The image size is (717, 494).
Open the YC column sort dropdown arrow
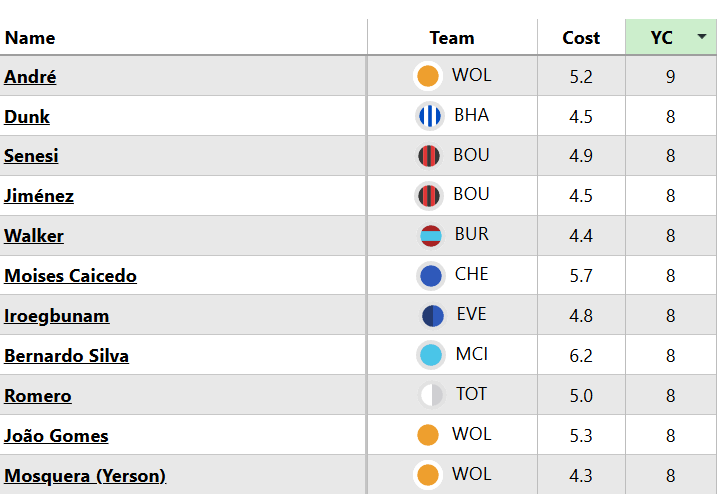coord(702,37)
